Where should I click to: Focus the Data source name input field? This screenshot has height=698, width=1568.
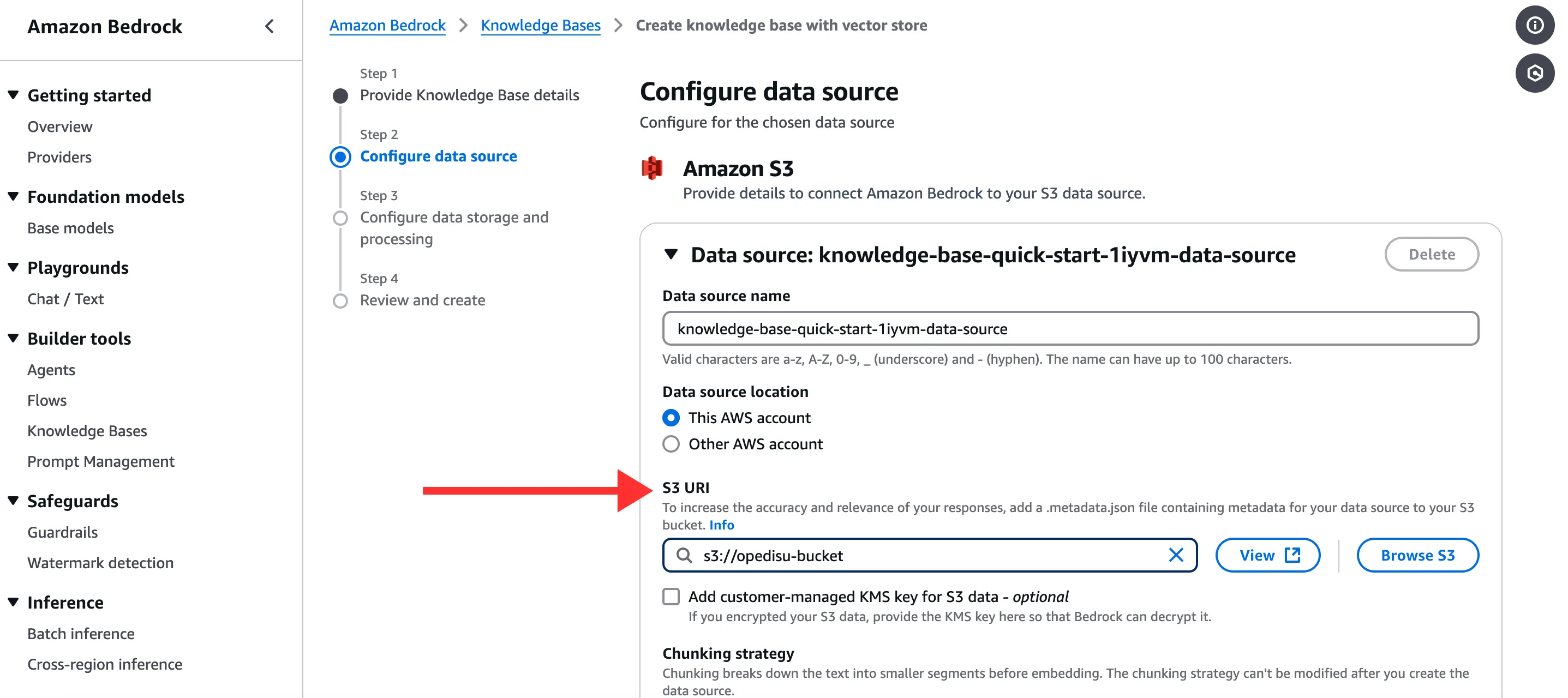tap(1070, 329)
